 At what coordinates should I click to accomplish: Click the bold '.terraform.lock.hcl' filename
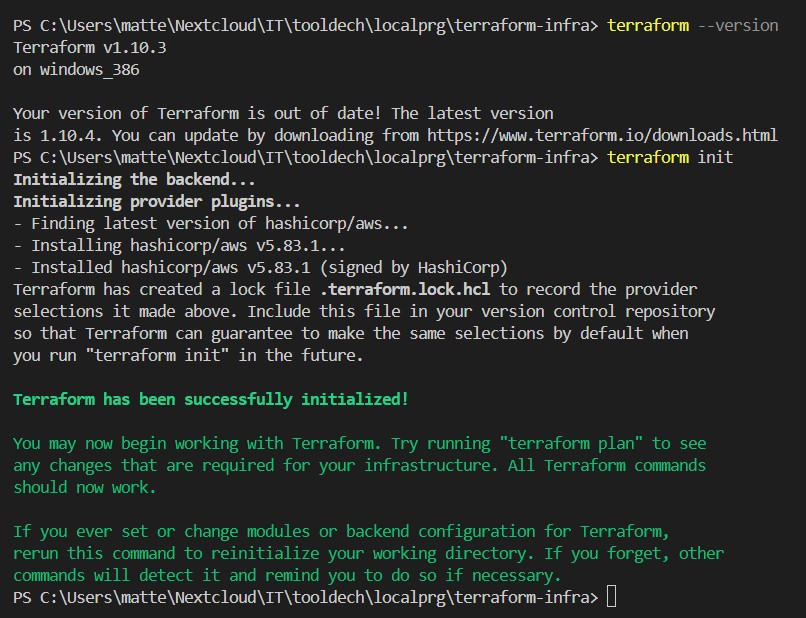click(x=405, y=289)
